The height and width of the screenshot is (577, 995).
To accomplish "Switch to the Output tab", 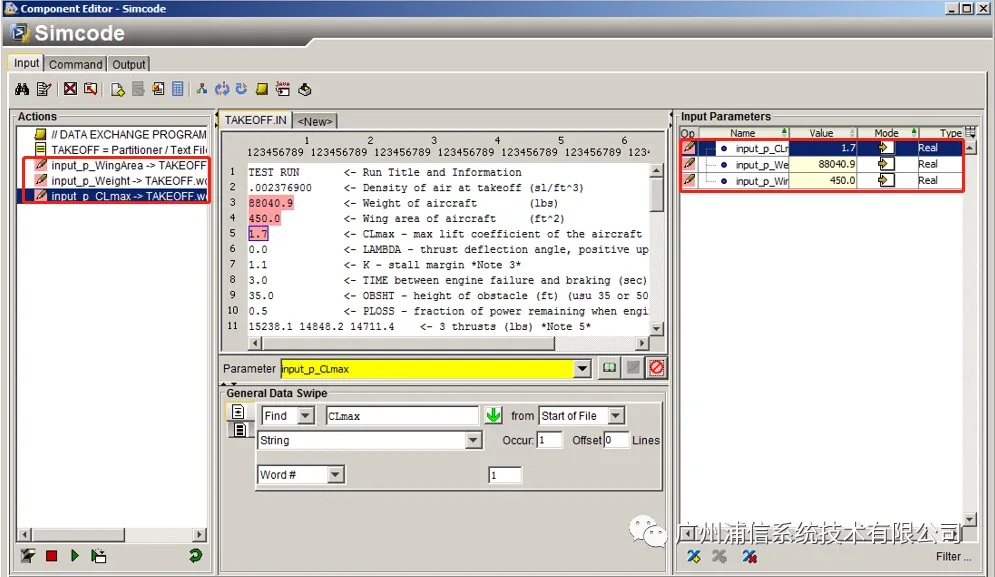I will click(x=129, y=64).
